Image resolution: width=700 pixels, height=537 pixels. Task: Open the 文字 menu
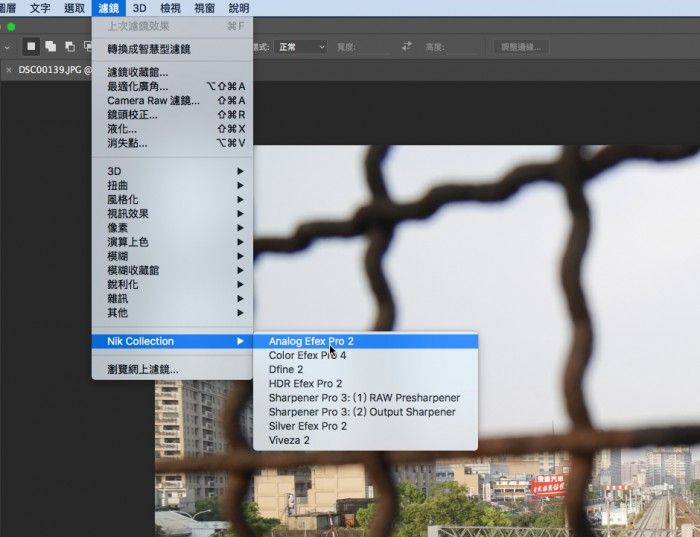[x=40, y=8]
